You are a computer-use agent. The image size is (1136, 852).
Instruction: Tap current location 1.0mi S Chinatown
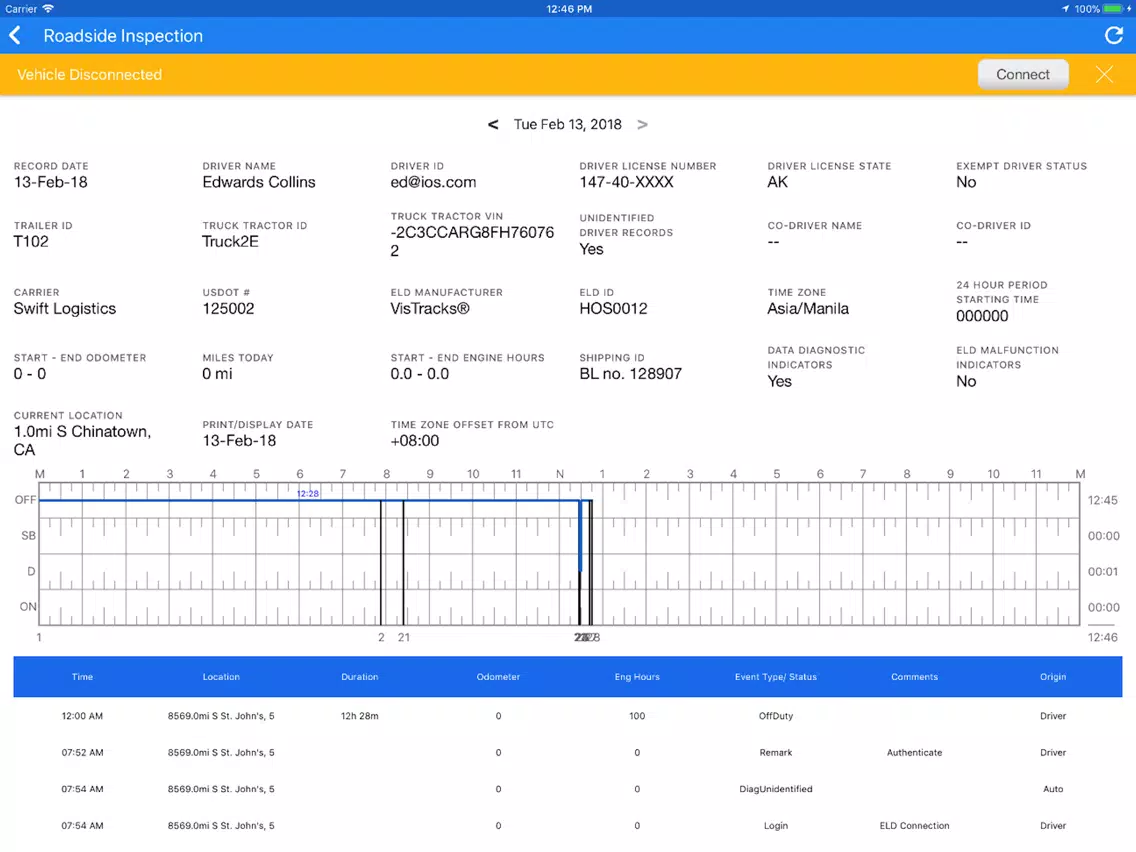[82, 440]
